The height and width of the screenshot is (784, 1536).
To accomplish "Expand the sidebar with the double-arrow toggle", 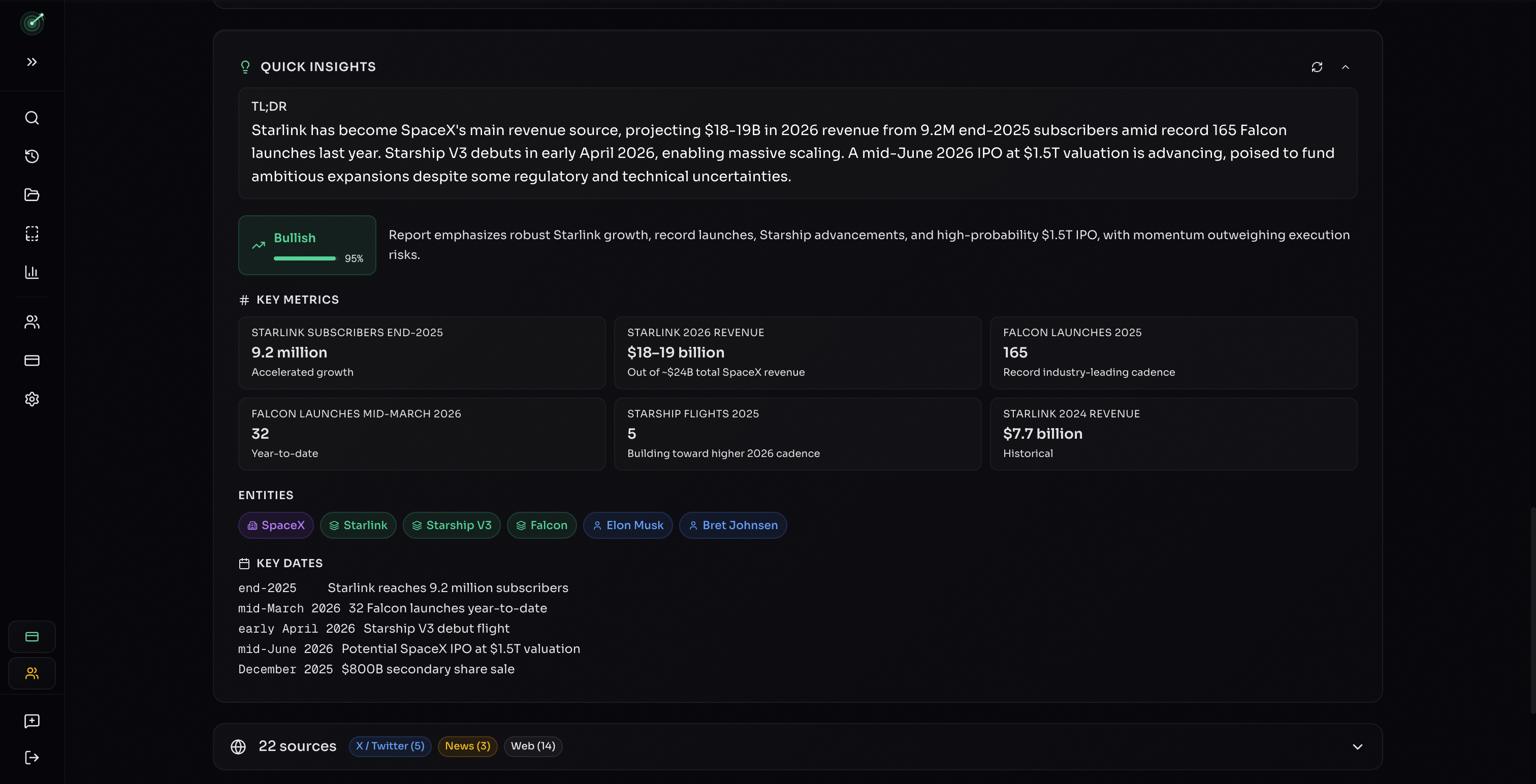I will click(x=31, y=61).
